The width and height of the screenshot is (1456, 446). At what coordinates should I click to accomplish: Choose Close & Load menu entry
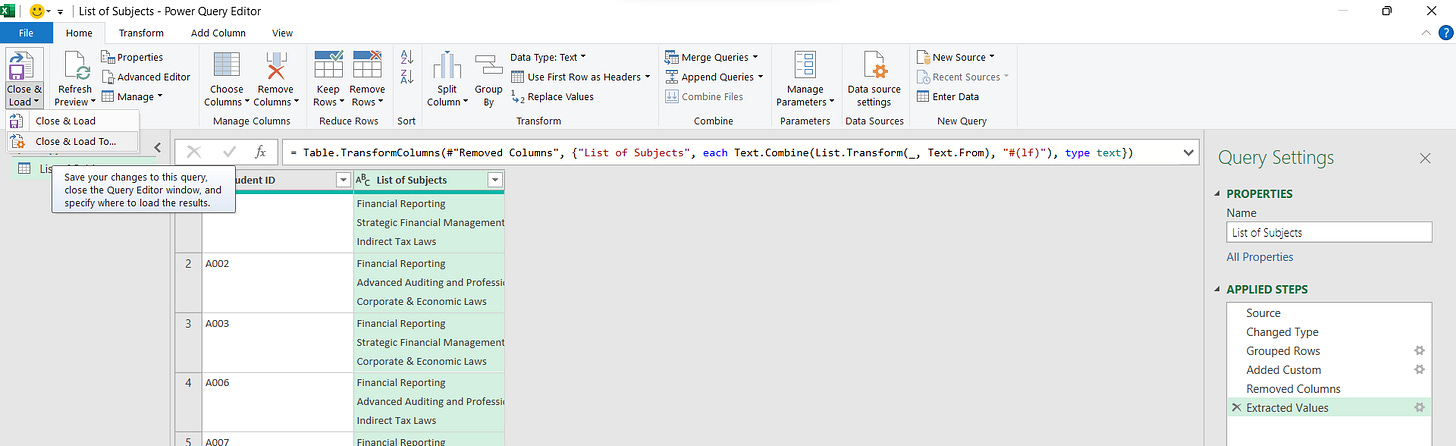(72, 121)
